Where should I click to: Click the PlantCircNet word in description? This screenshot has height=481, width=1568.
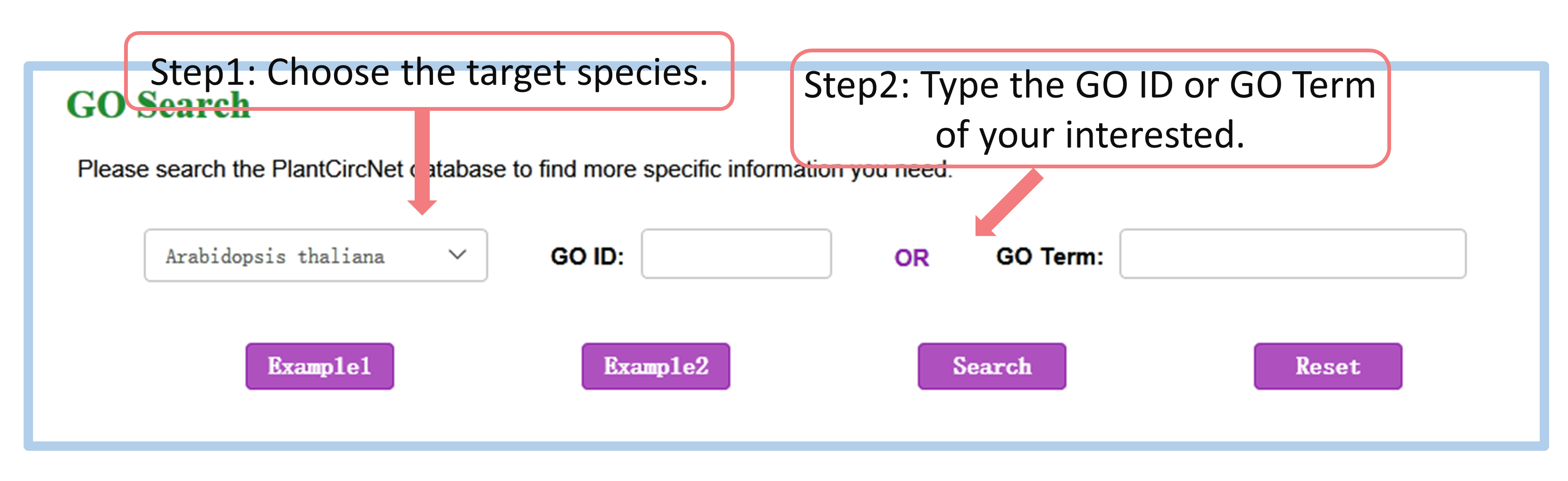pyautogui.click(x=337, y=169)
